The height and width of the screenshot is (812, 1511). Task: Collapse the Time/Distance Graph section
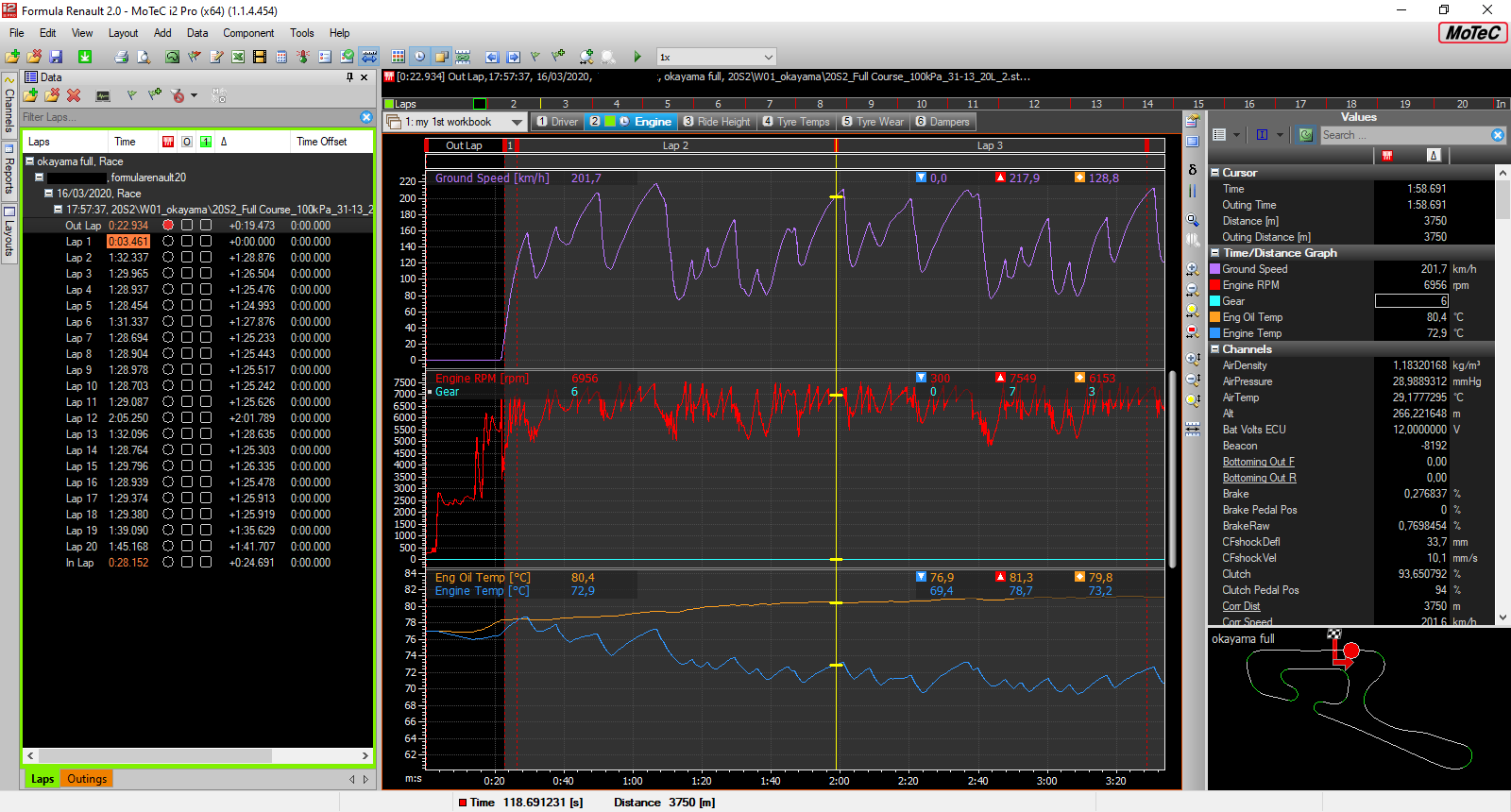pyautogui.click(x=1215, y=253)
